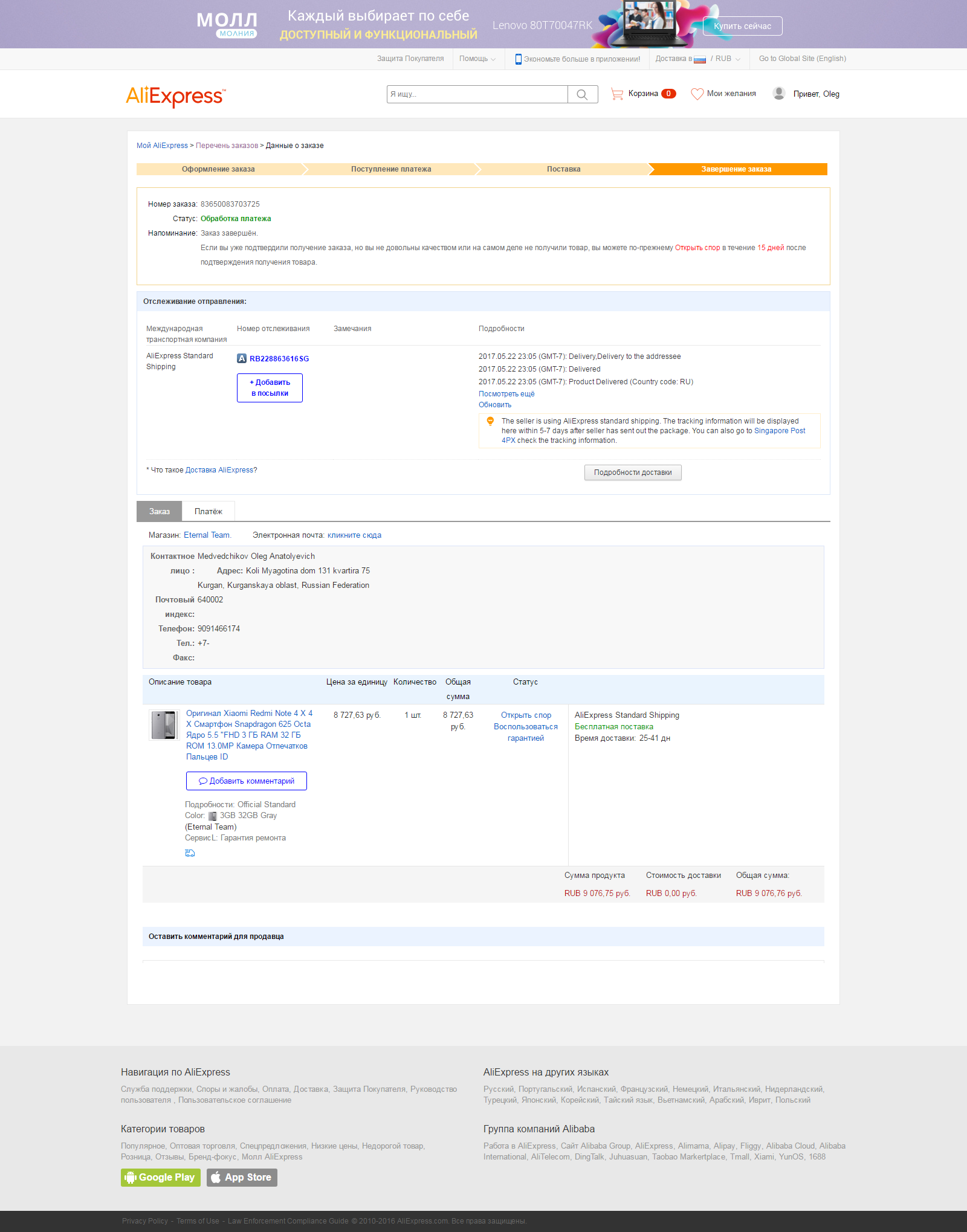The height and width of the screenshot is (1232, 967).
Task: Click the Оформление заказа progress step
Action: (218, 169)
